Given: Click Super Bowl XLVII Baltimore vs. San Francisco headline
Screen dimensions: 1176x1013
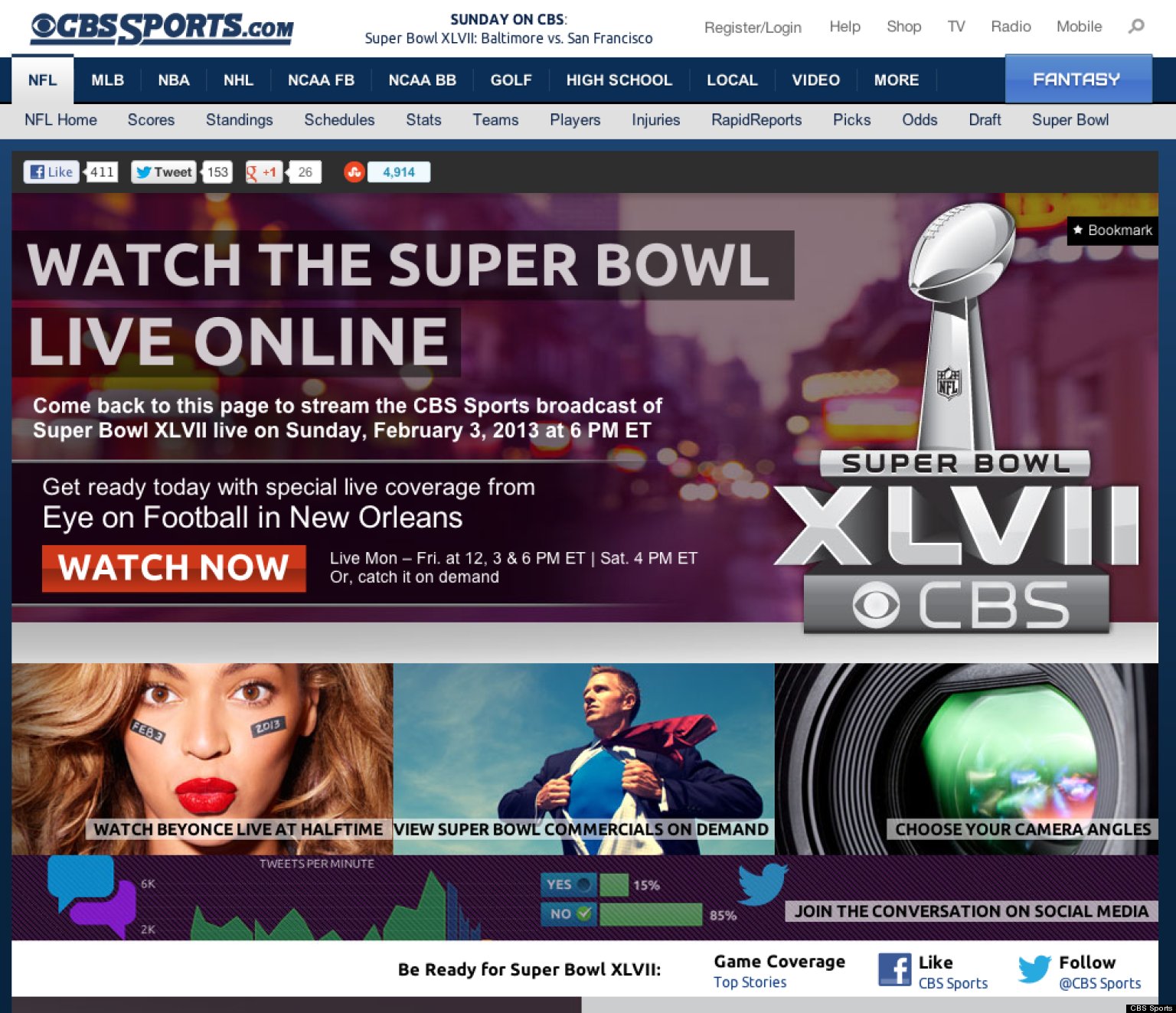Looking at the screenshot, I should tap(508, 38).
